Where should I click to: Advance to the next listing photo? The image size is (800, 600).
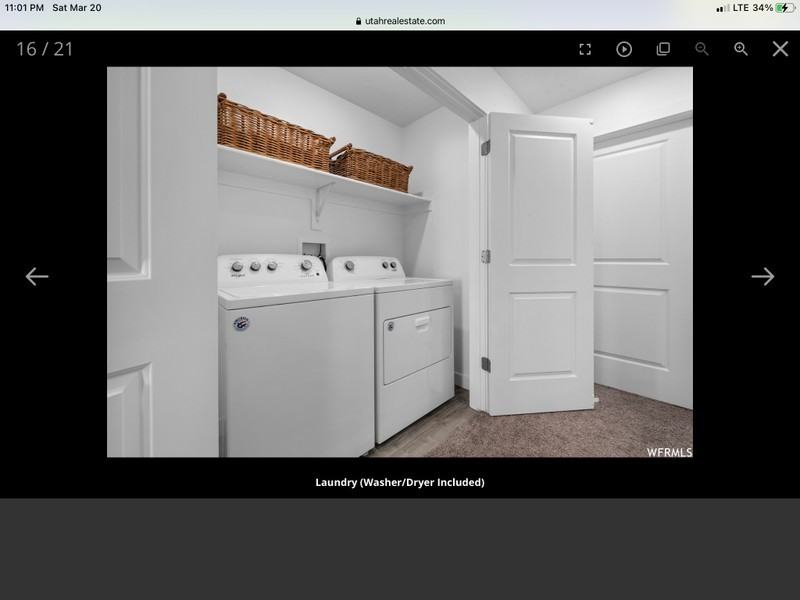click(x=763, y=277)
